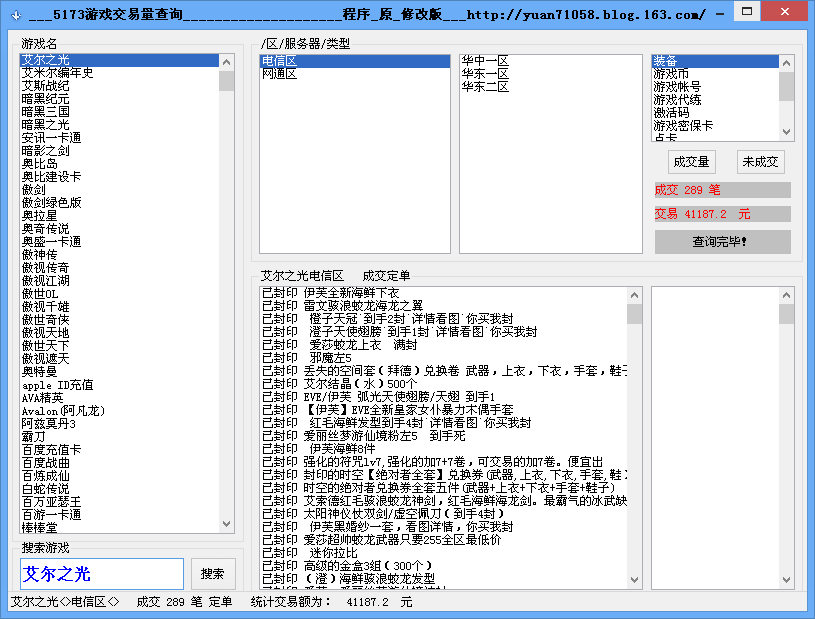This screenshot has width=815, height=619.
Task: Click game list scrollbar up arrow
Action: [x=227, y=62]
